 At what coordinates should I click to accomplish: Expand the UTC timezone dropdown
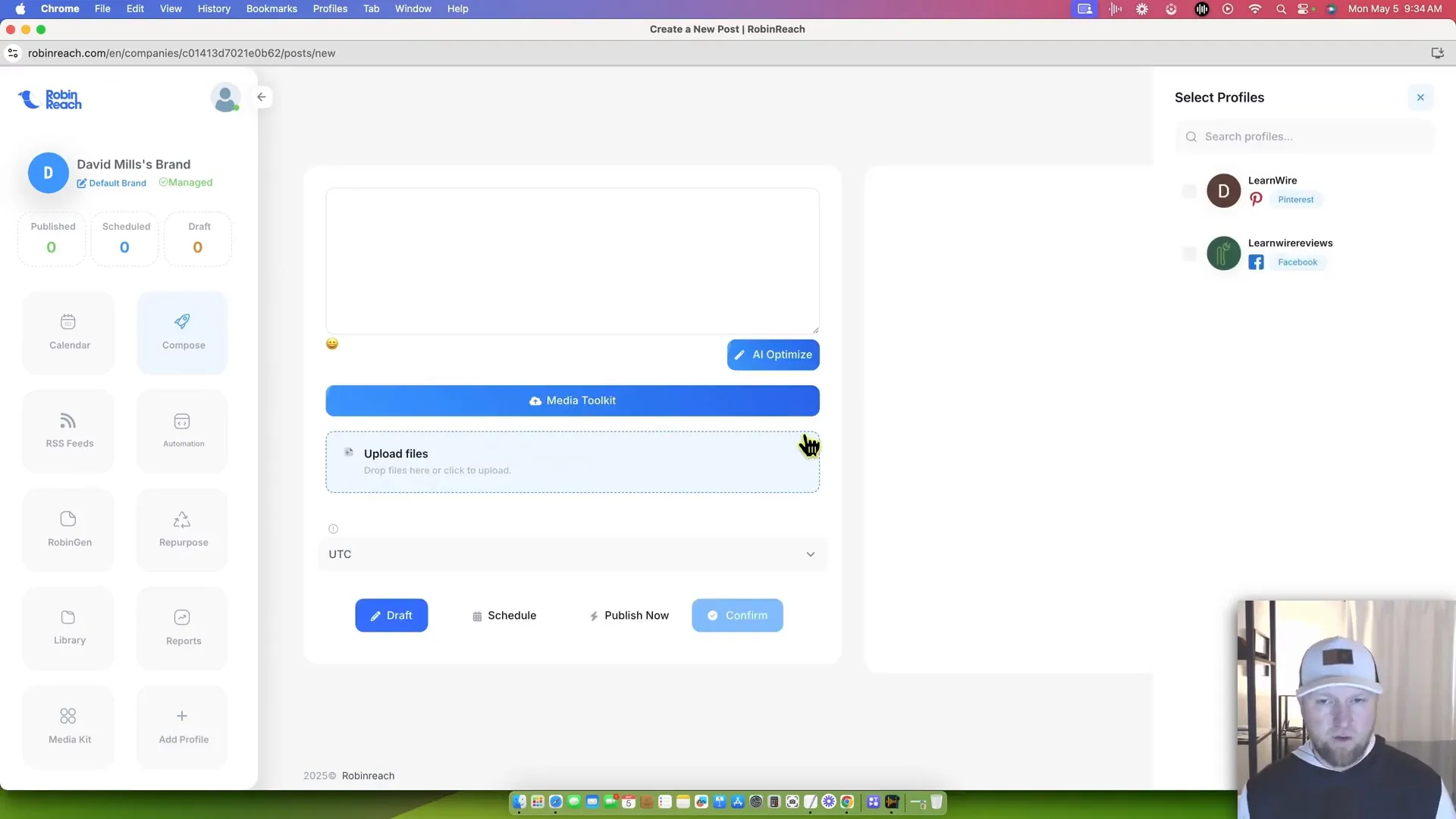tap(573, 554)
